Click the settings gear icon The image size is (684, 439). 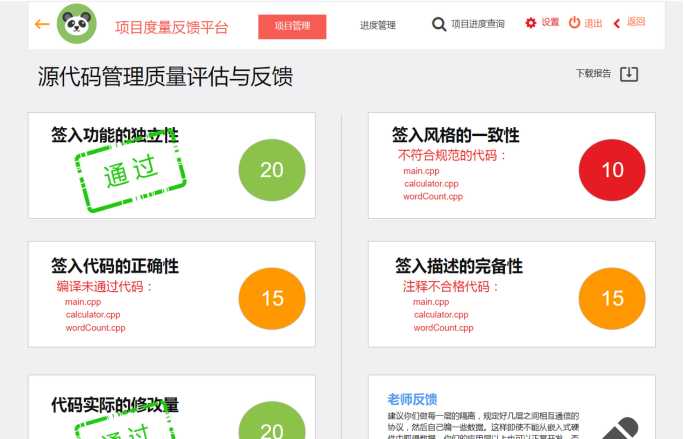pyautogui.click(x=530, y=23)
